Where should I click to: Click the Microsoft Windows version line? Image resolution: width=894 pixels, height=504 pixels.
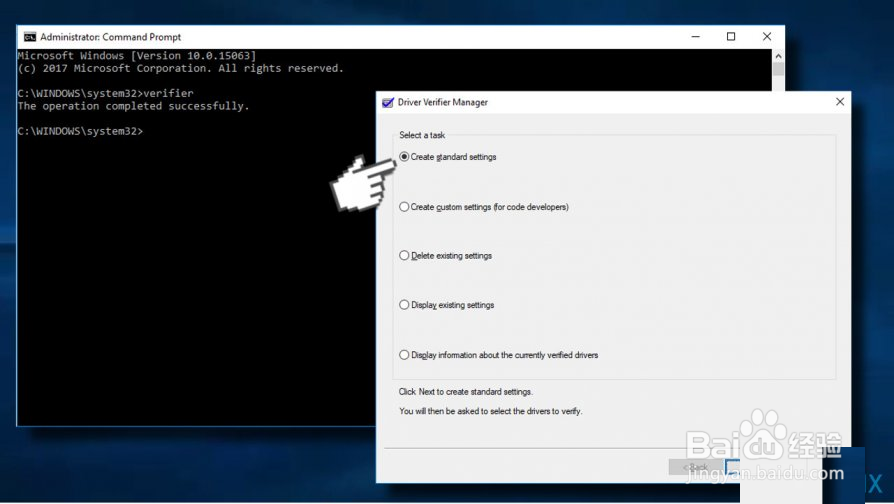tap(137, 56)
